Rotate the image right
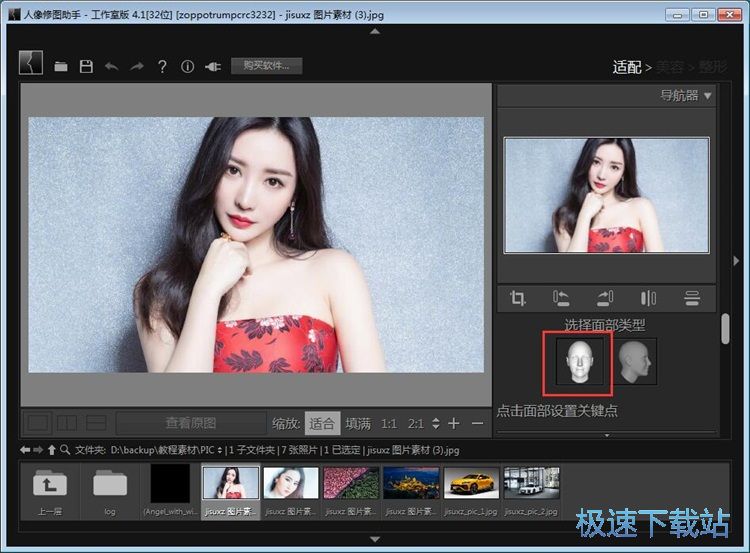Screen dimensions: 750x553 click(605, 298)
